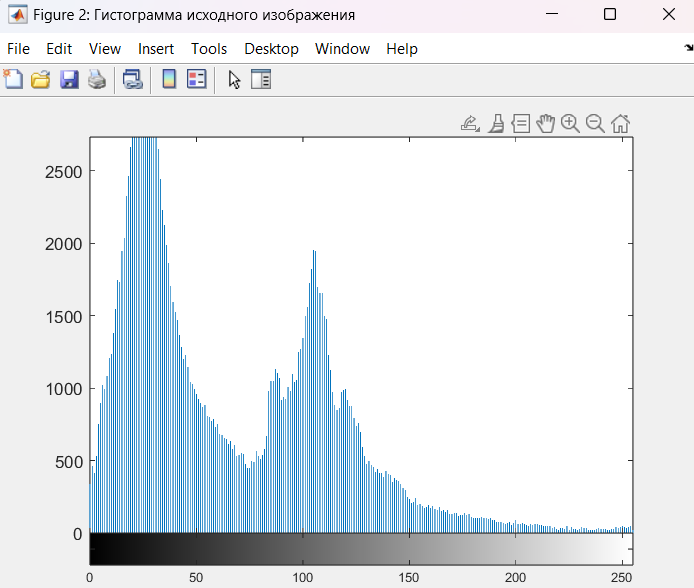The height and width of the screenshot is (588, 694).
Task: Maximize the Figure 2 window
Action: [x=610, y=14]
